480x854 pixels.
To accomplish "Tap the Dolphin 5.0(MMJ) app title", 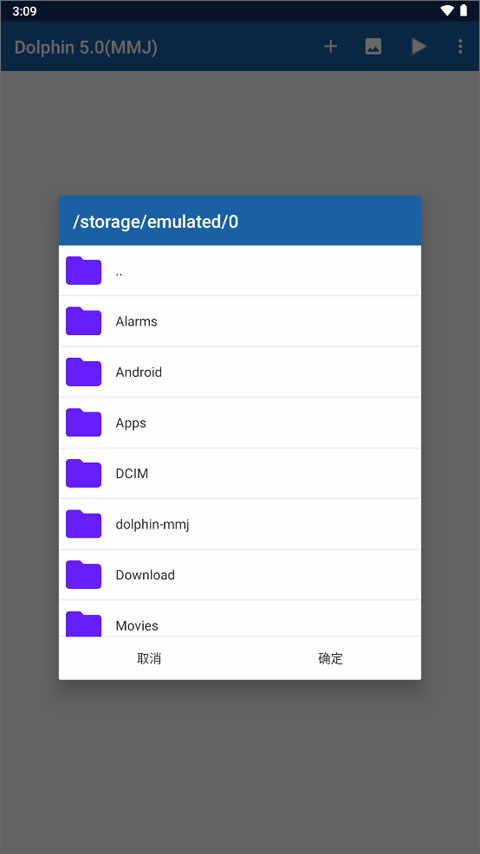I will pyautogui.click(x=86, y=47).
